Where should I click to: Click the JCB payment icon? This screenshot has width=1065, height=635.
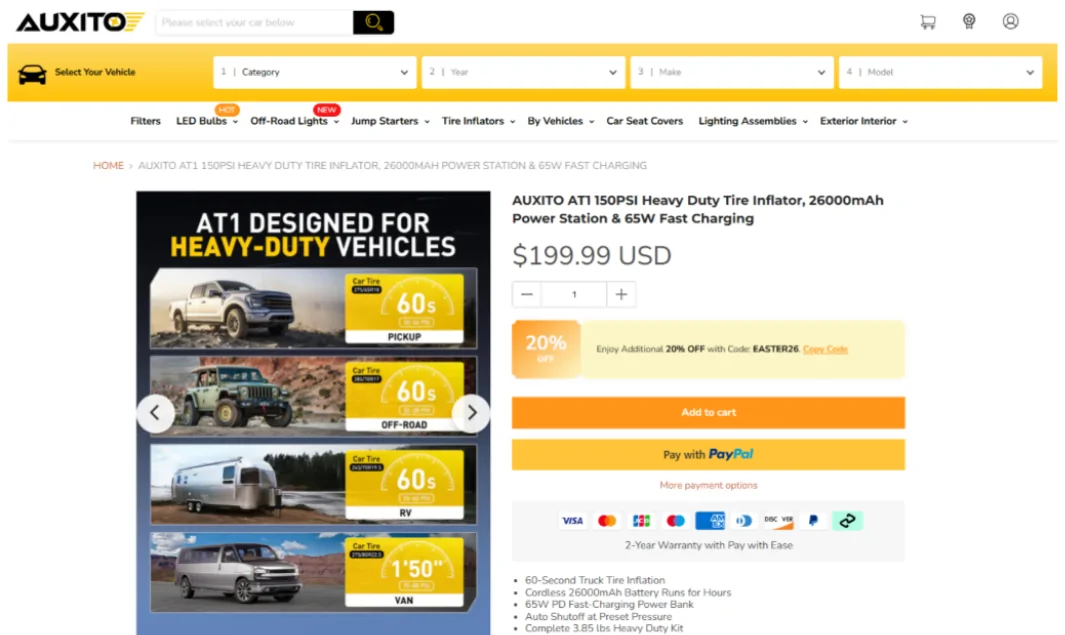click(641, 521)
